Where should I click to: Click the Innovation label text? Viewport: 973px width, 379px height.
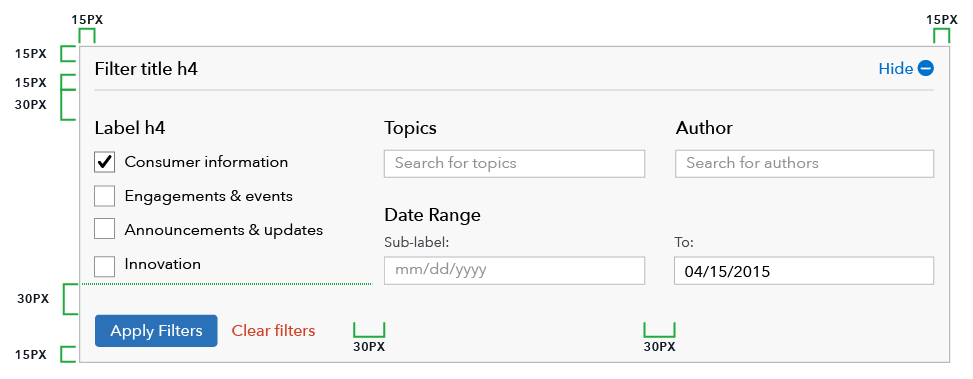click(163, 264)
